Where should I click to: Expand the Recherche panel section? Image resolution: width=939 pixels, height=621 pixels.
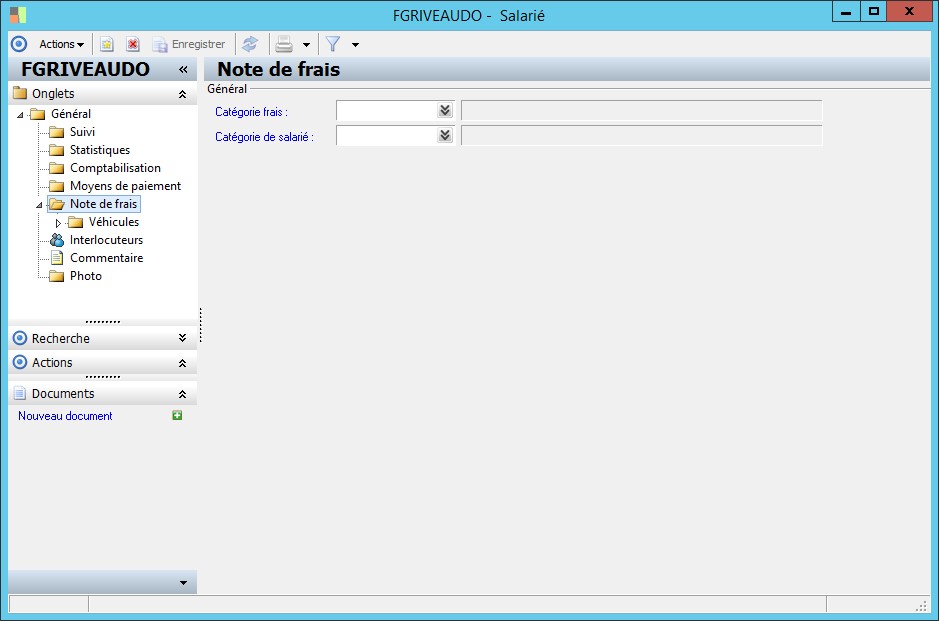click(183, 338)
